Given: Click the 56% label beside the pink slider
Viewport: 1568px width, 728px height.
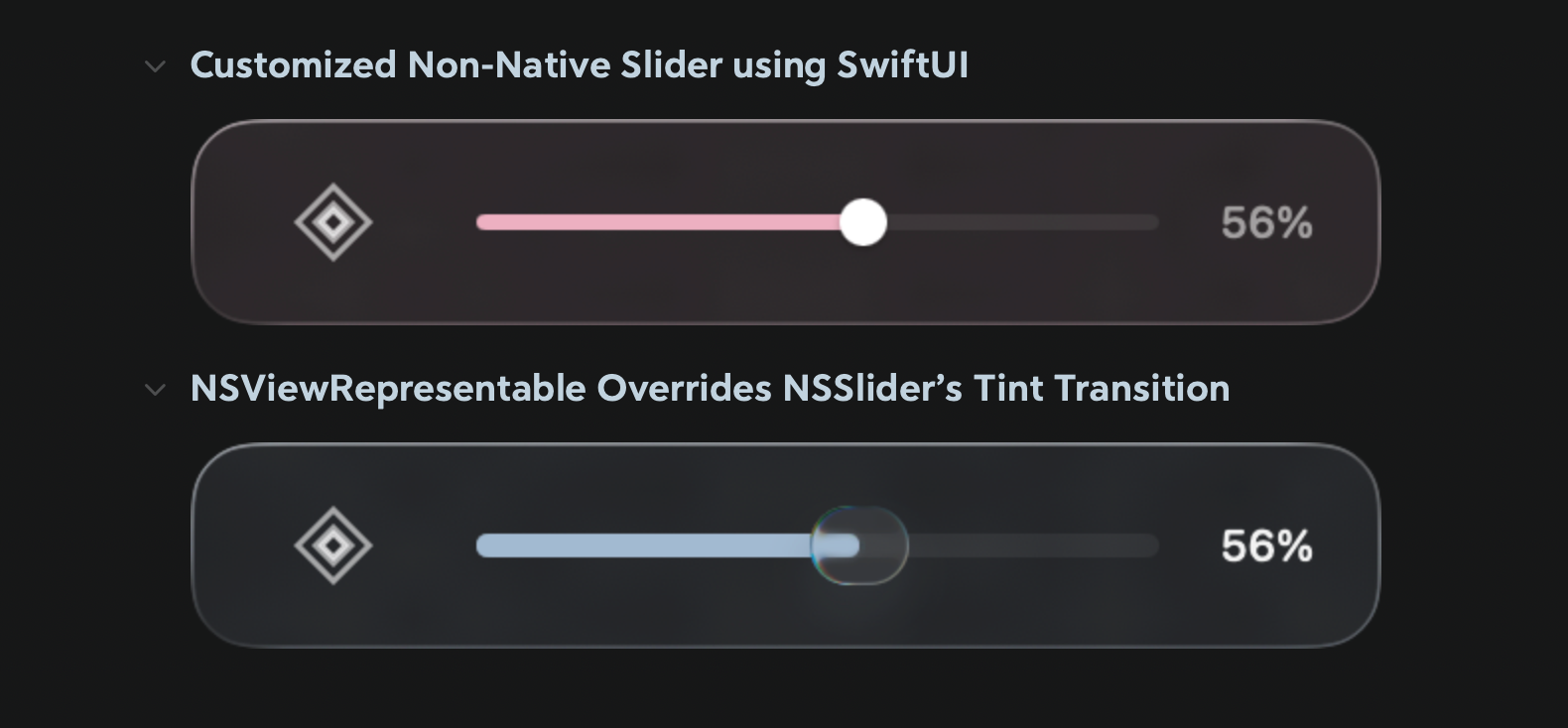Looking at the screenshot, I should [1266, 223].
